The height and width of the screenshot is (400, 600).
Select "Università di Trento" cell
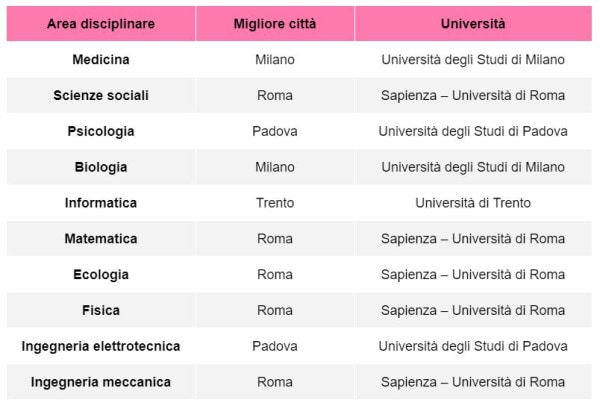coord(473,203)
